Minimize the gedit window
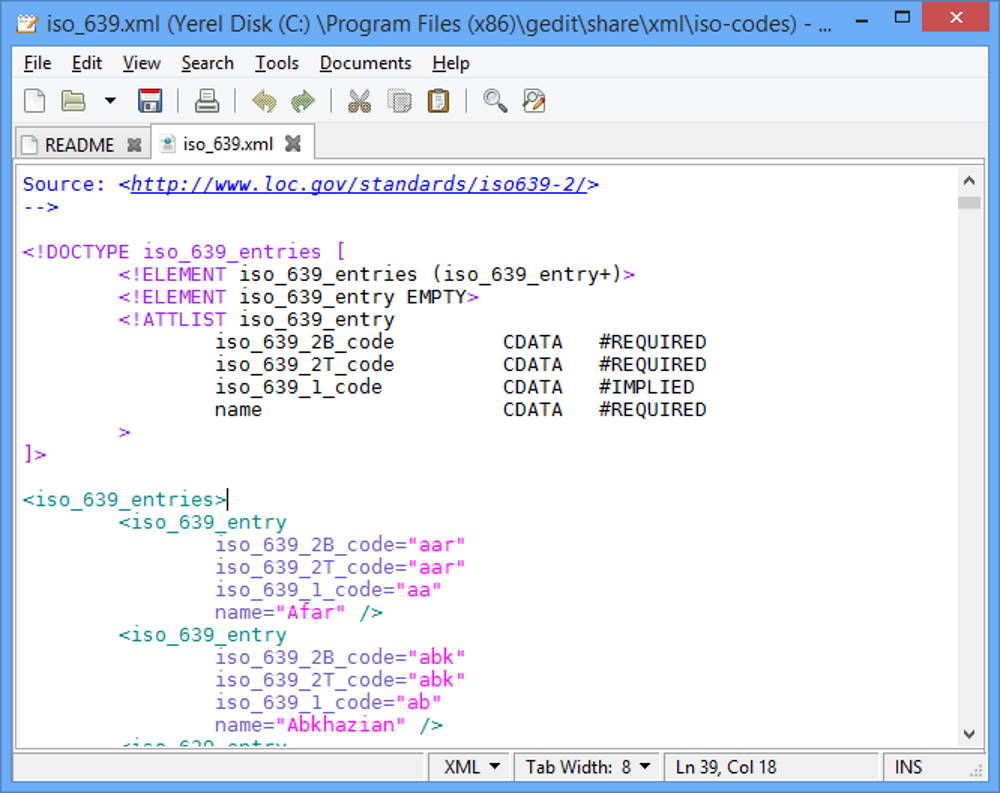The image size is (1000, 793). (x=862, y=21)
